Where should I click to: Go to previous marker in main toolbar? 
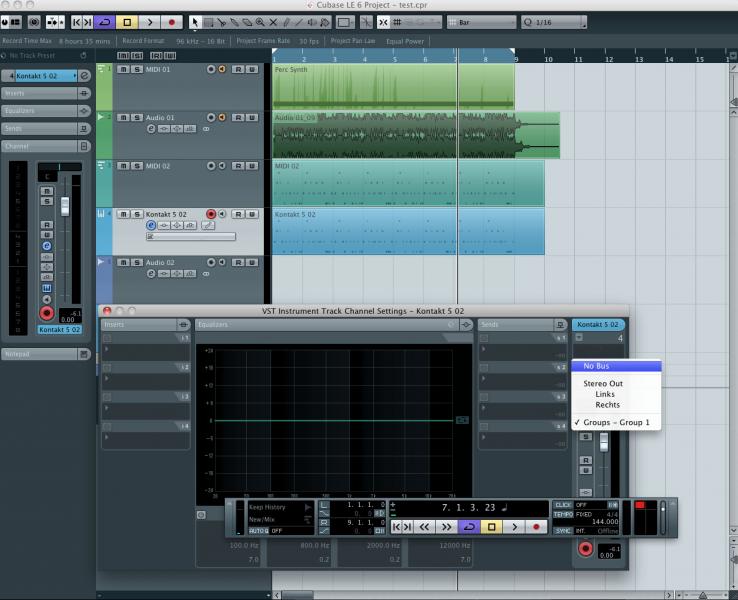coord(76,22)
